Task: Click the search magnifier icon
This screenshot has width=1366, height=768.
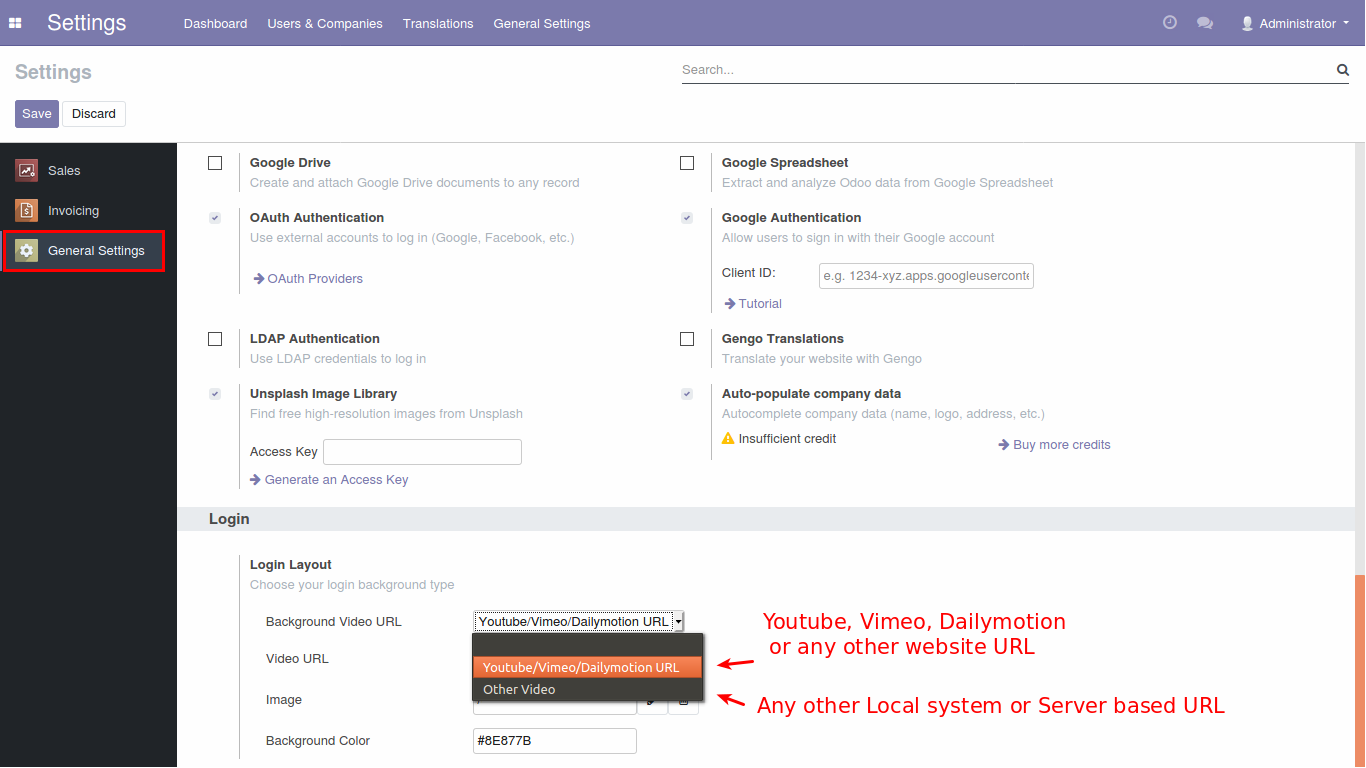Action: (x=1342, y=70)
